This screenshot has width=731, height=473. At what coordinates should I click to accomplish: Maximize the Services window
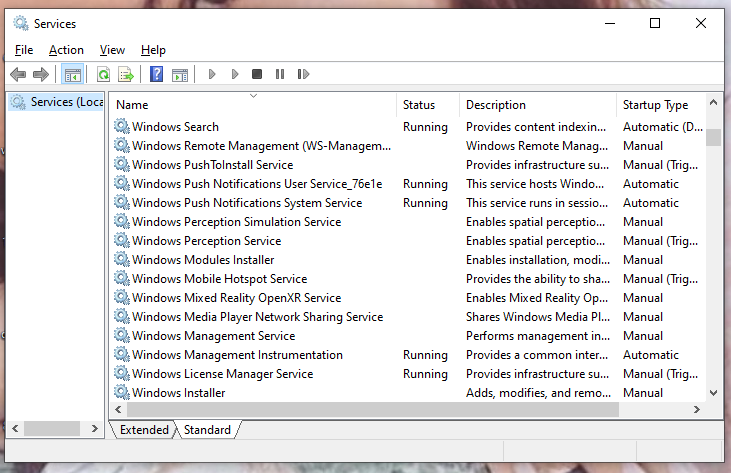(655, 23)
